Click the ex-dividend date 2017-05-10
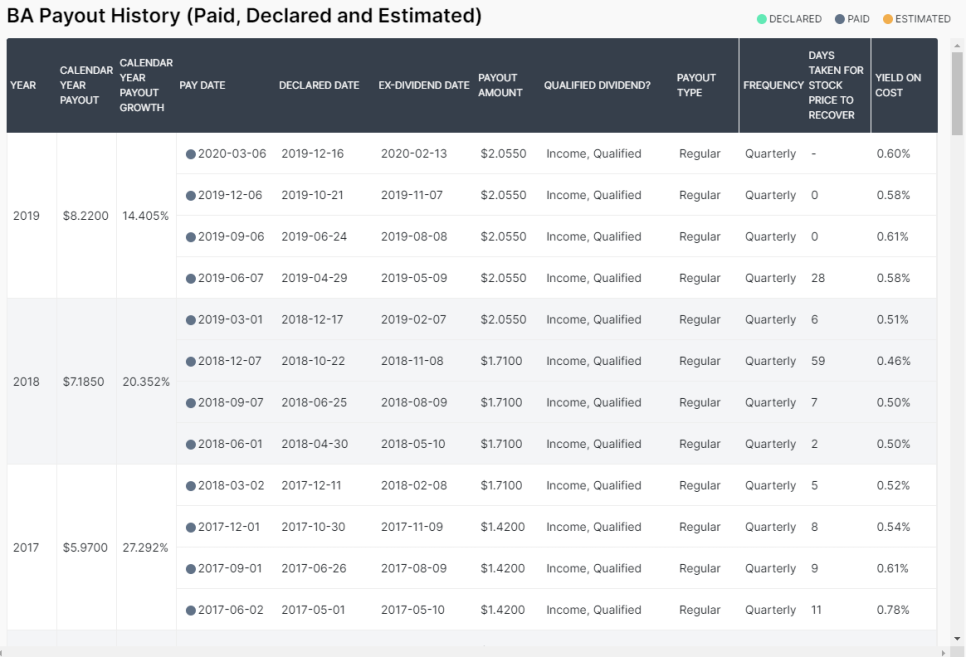 tap(412, 610)
